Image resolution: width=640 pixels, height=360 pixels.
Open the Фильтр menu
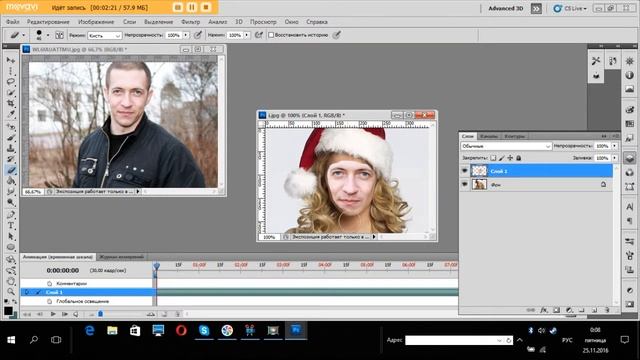[191, 22]
